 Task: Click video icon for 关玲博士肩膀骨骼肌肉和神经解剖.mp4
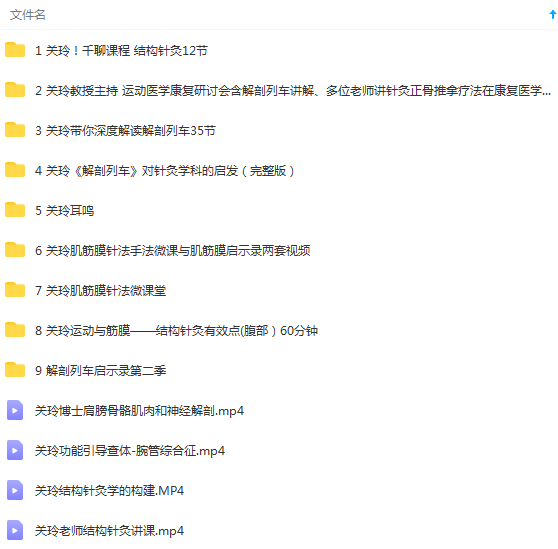15,410
